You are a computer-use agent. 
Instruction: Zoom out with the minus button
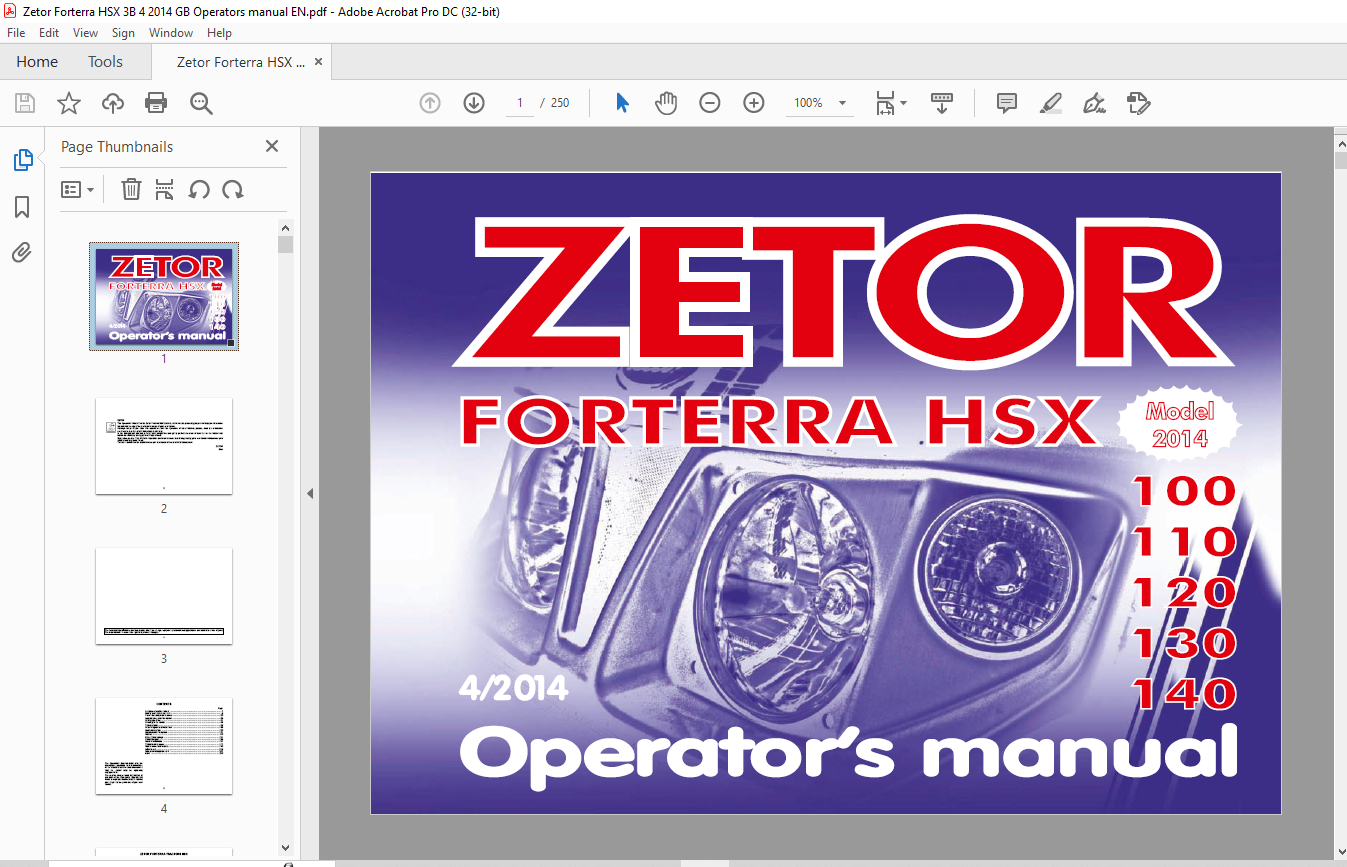point(710,103)
